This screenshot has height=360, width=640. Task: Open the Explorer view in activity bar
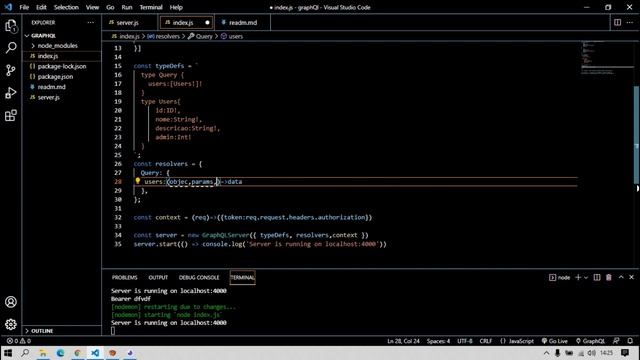[11, 27]
